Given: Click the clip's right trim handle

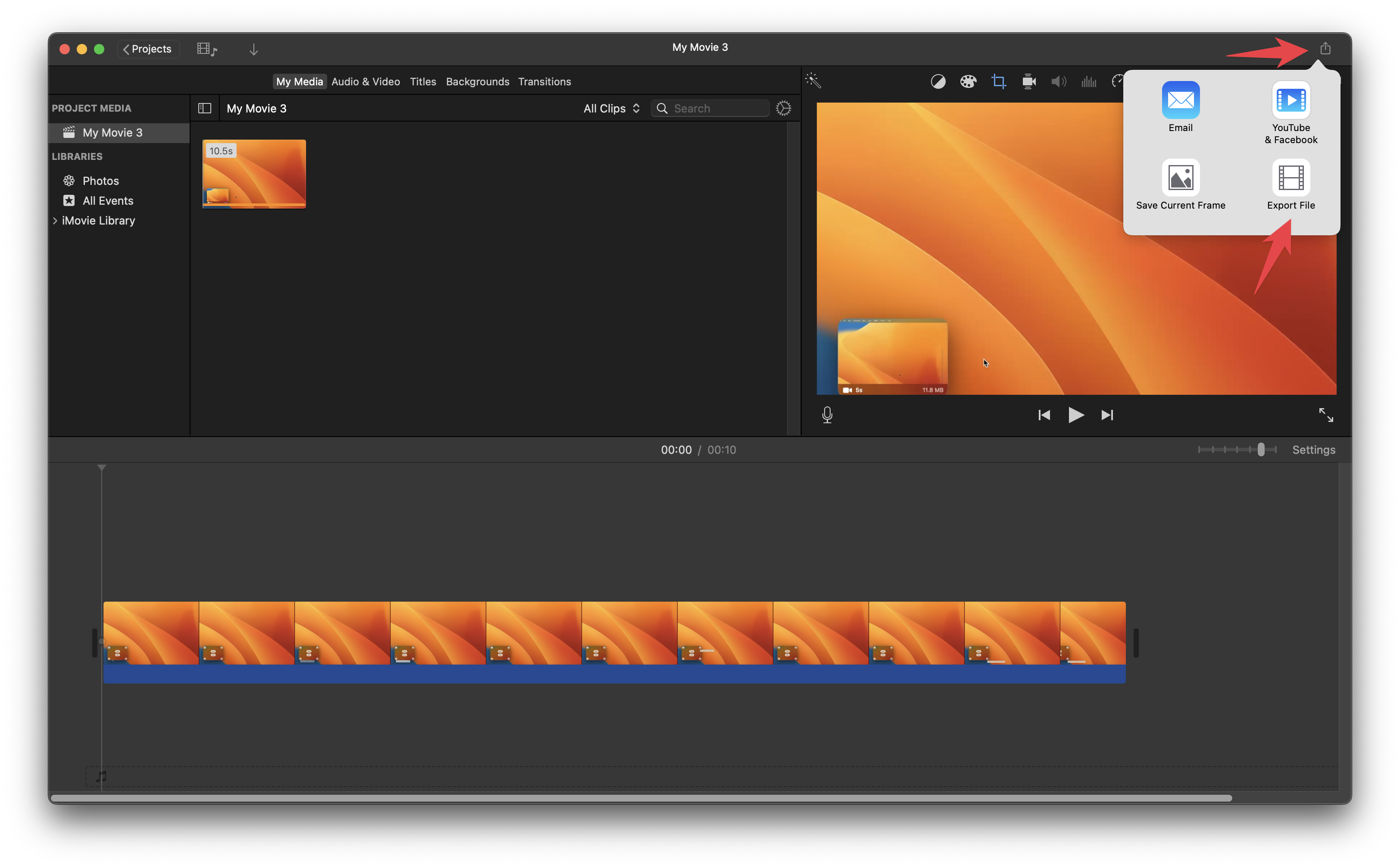Looking at the screenshot, I should pos(1135,643).
